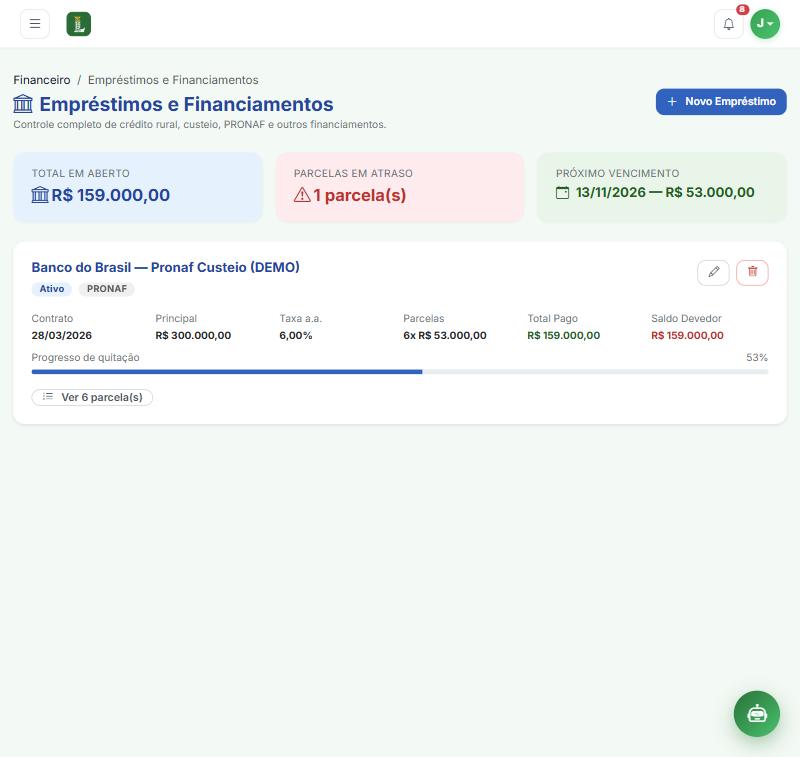The image size is (800, 757).
Task: Open the hamburger menu
Action: pos(35,24)
